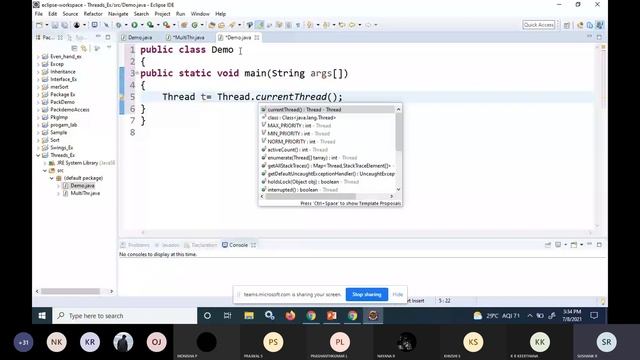The width and height of the screenshot is (640, 360).
Task: Click the Save All toolbar icon
Action: tap(64, 25)
